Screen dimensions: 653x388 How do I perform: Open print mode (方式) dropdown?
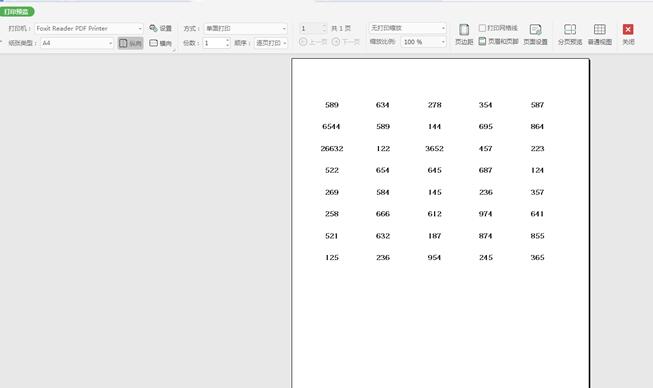coord(246,28)
